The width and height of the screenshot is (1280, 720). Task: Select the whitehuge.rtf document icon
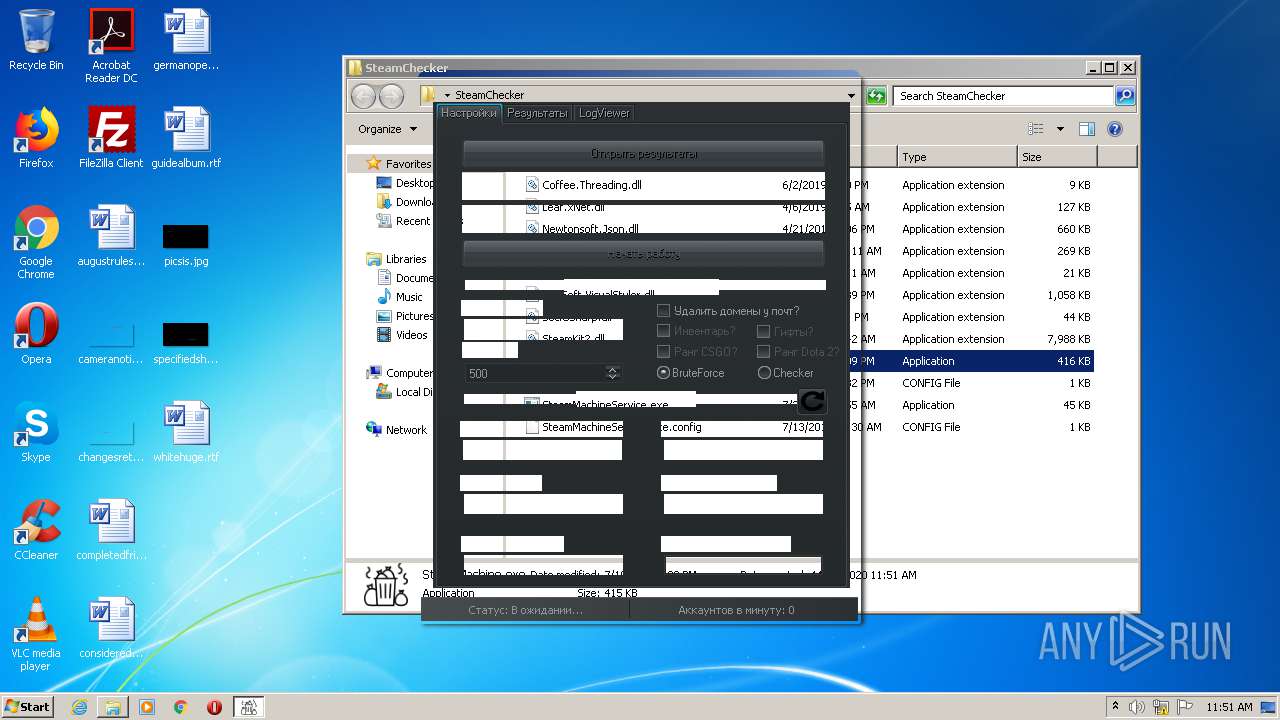click(x=186, y=432)
